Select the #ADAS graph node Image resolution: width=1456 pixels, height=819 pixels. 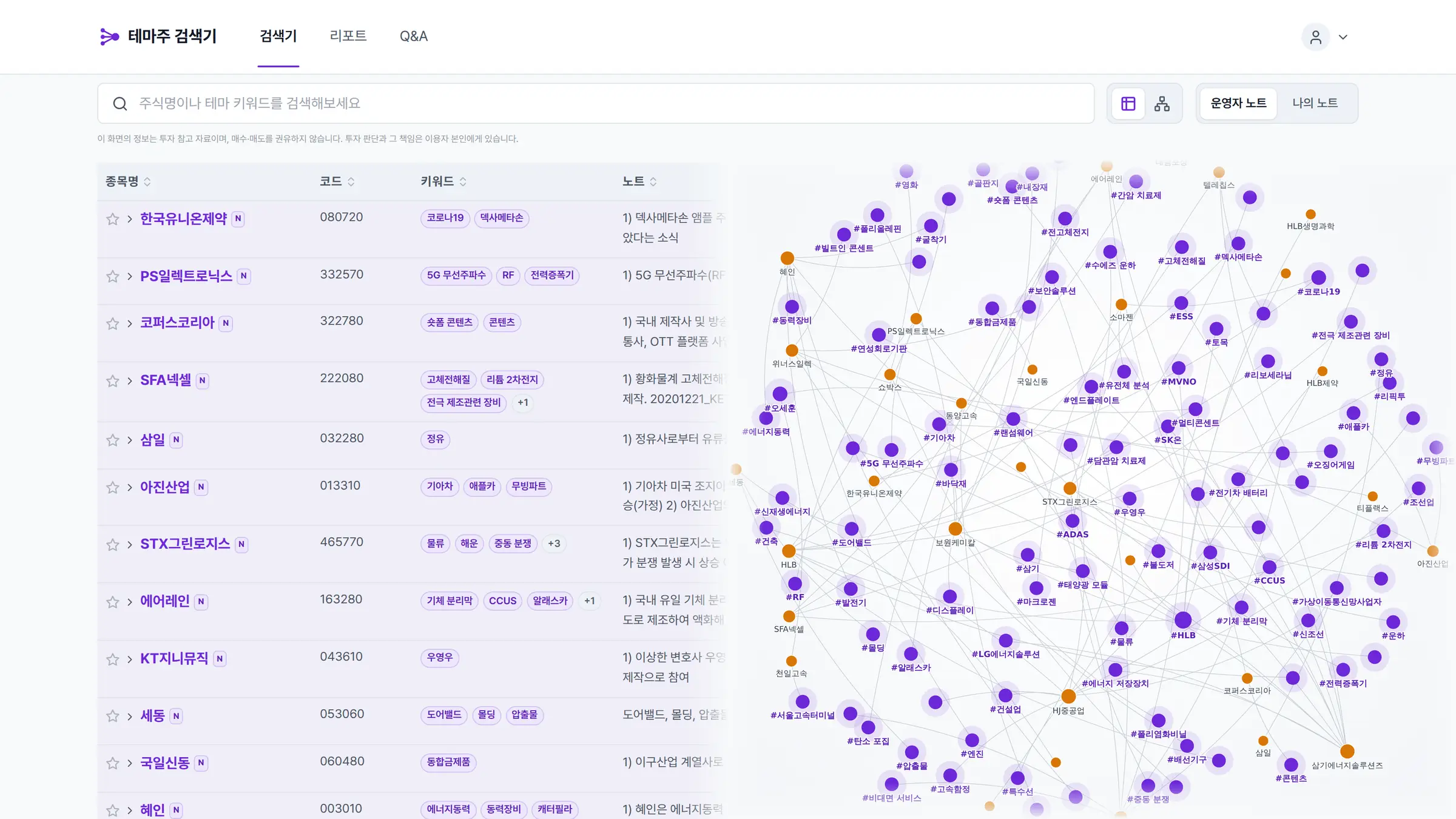1072,521
